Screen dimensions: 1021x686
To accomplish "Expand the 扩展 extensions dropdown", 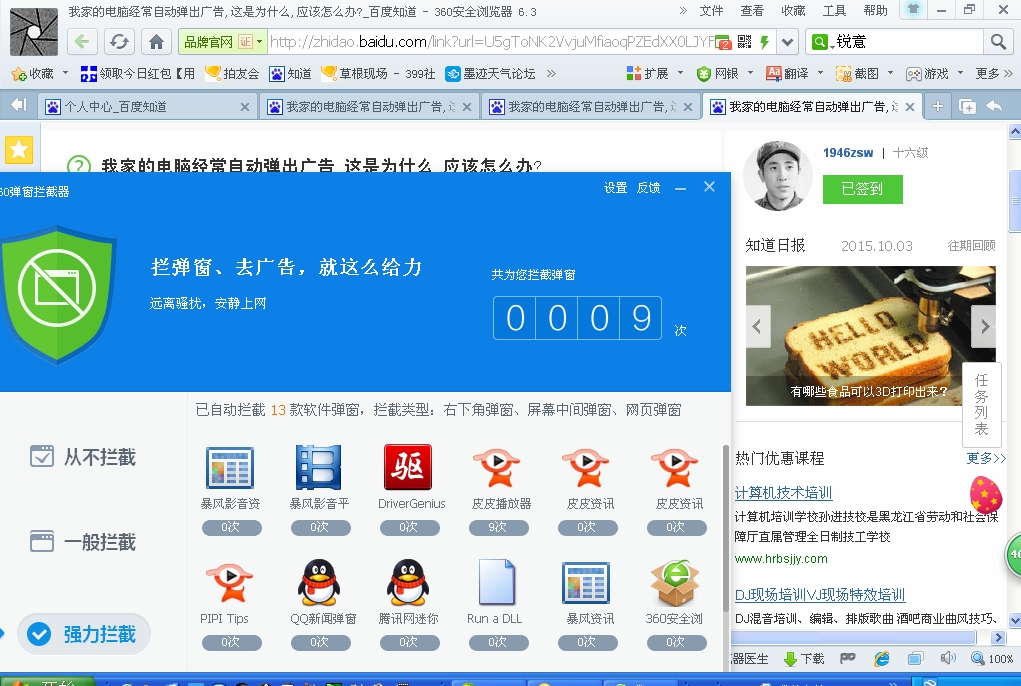I will 680,73.
